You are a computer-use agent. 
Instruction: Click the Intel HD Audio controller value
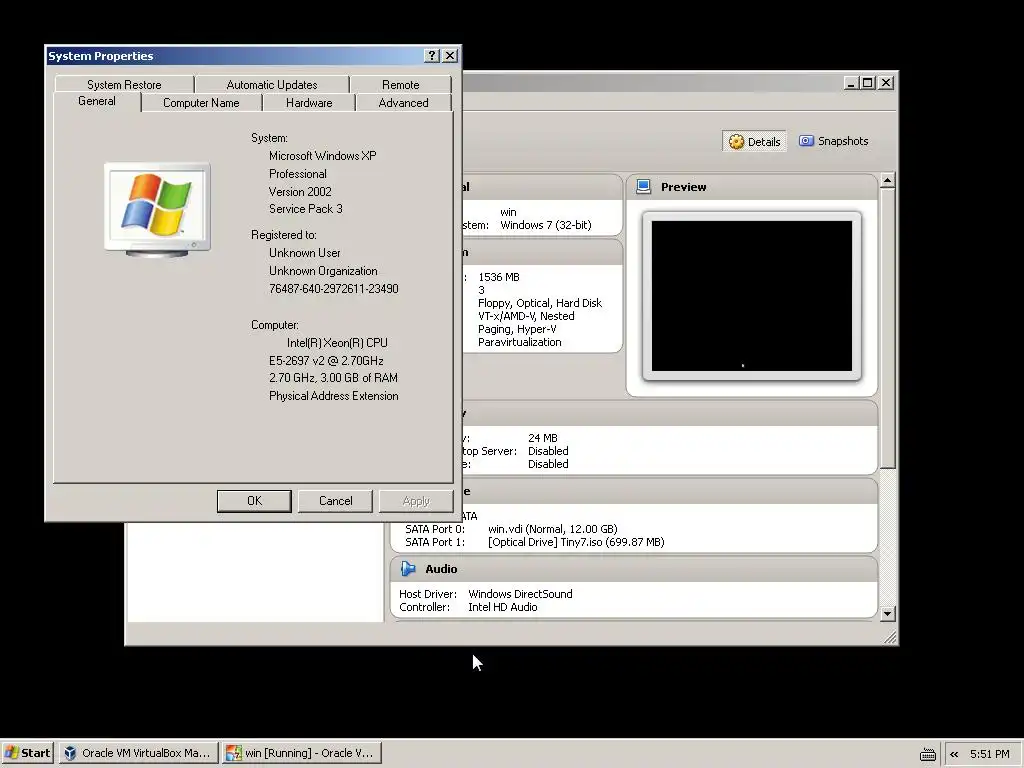(503, 607)
